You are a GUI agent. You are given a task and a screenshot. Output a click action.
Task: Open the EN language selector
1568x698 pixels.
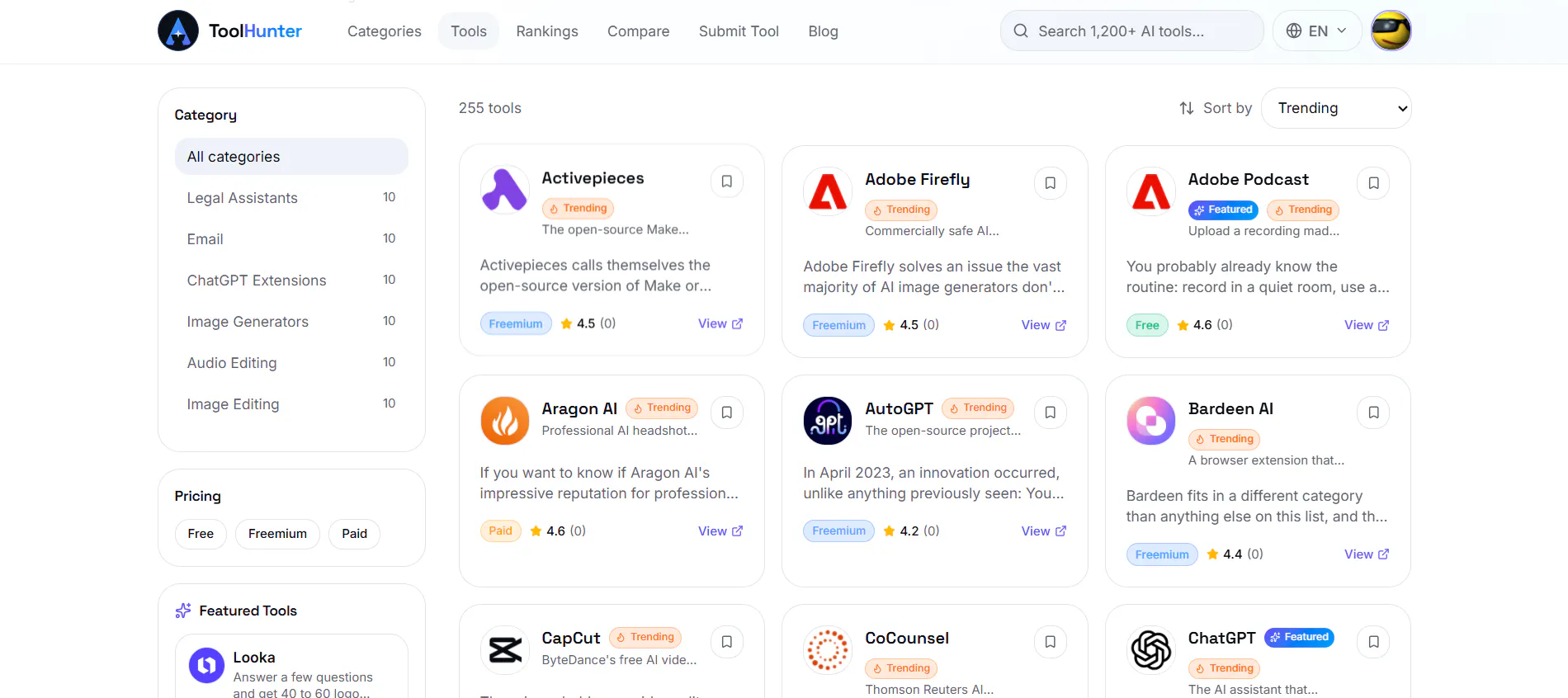click(x=1317, y=31)
